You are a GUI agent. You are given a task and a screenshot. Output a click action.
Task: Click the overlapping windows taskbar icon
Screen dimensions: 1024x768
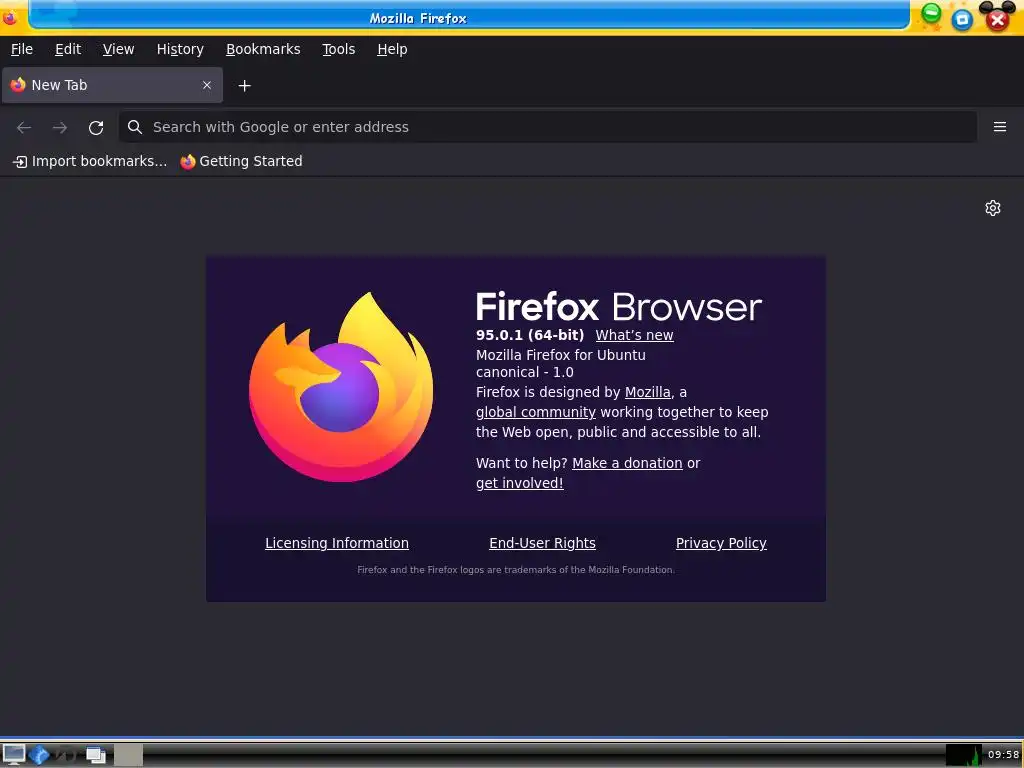click(96, 755)
